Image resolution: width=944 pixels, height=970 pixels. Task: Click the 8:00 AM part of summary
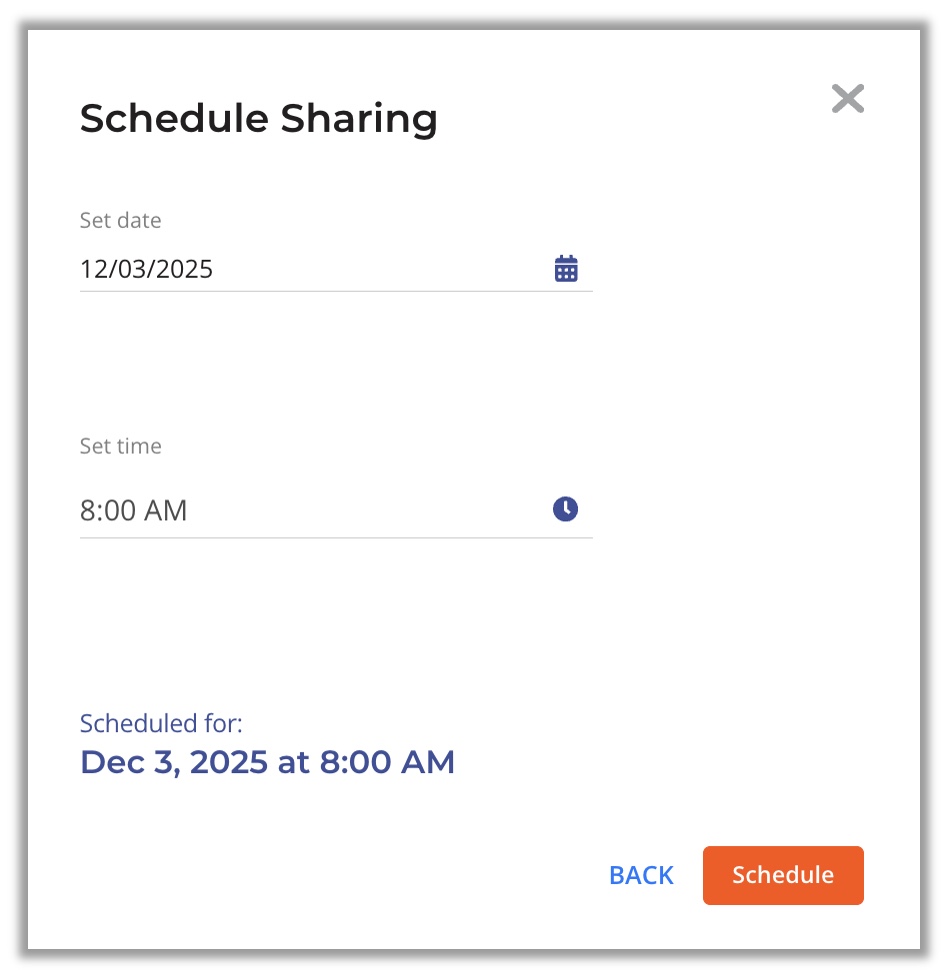(387, 762)
